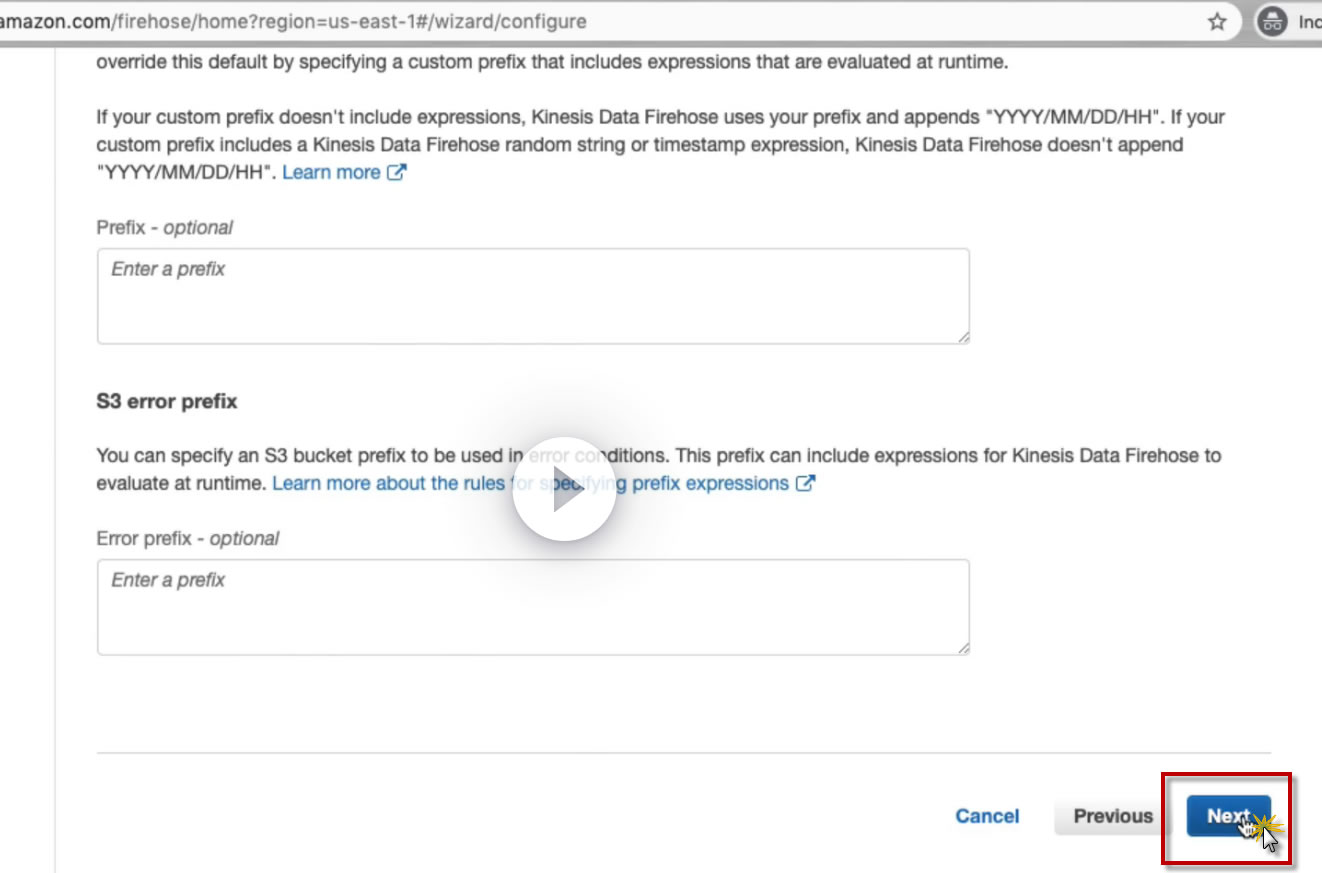The height and width of the screenshot is (873, 1322).
Task: Click external-link icon beside first Learn more
Action: click(397, 172)
